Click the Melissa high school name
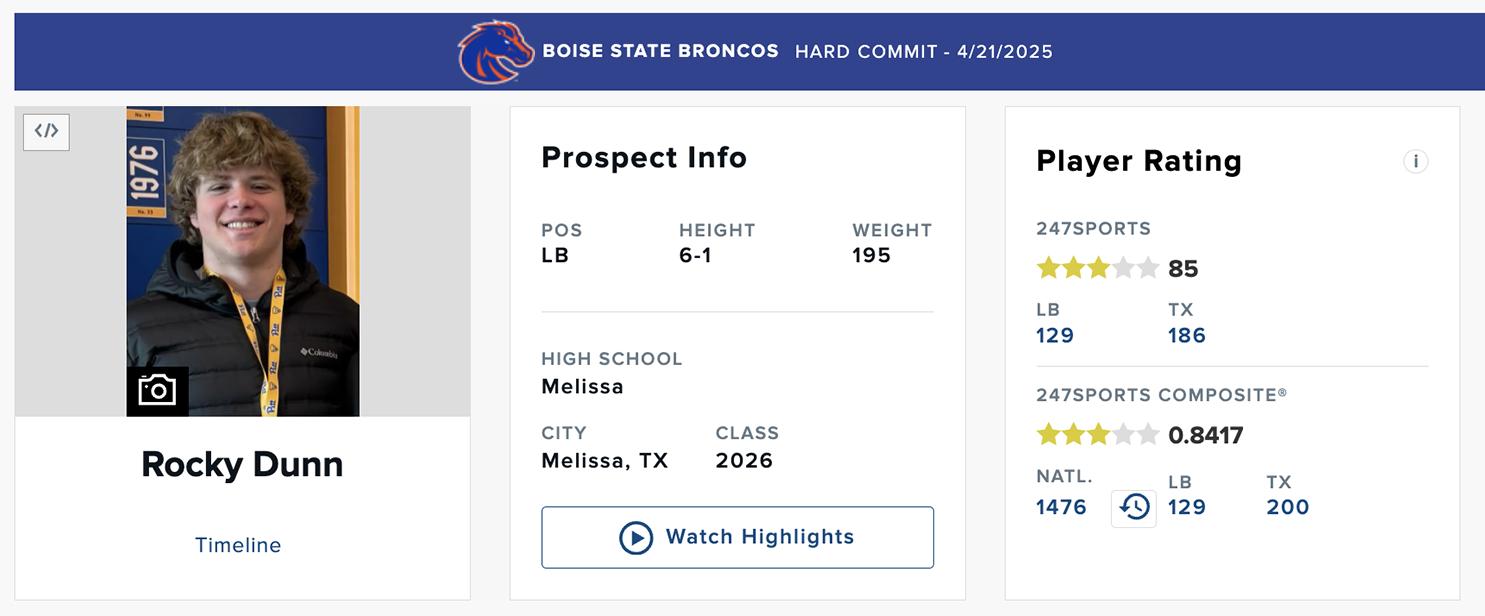This screenshot has width=1485, height=616. 582,386
